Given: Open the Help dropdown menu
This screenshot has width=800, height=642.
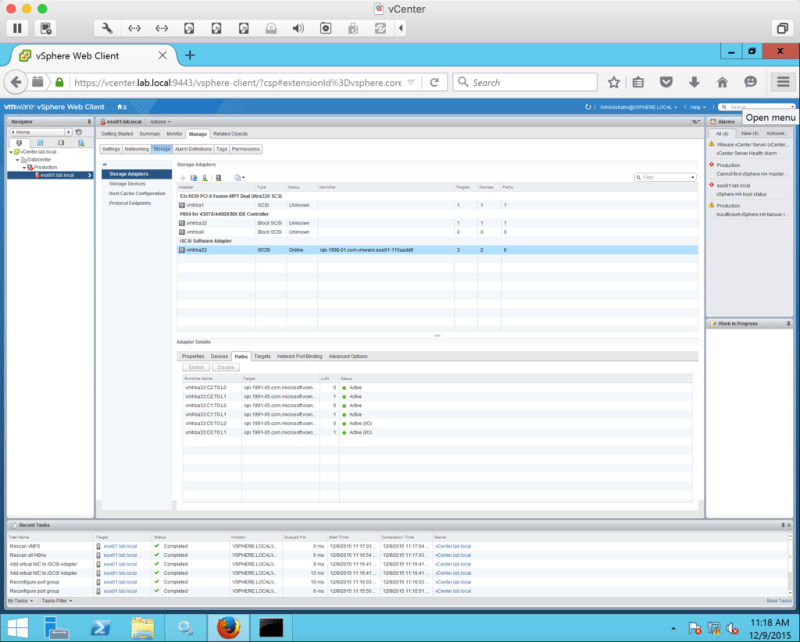Looking at the screenshot, I should coord(699,106).
